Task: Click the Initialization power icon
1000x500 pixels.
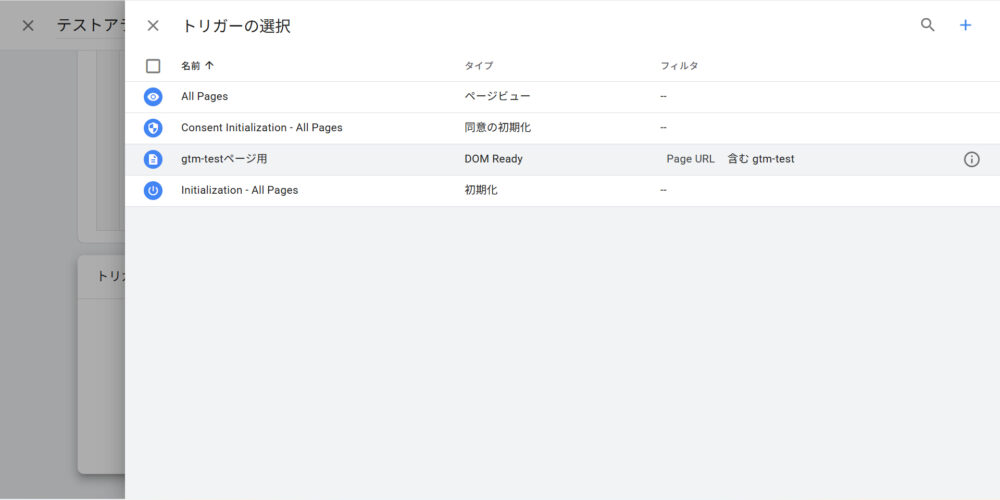Action: click(x=153, y=190)
